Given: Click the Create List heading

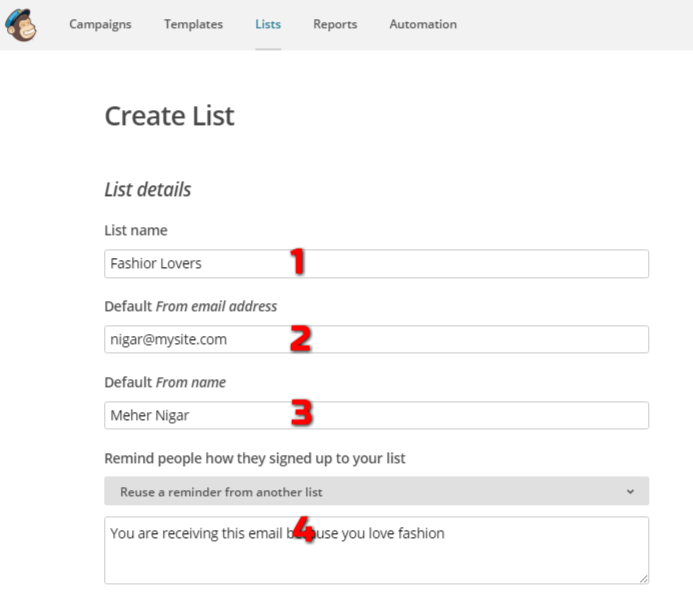Looking at the screenshot, I should tap(169, 116).
